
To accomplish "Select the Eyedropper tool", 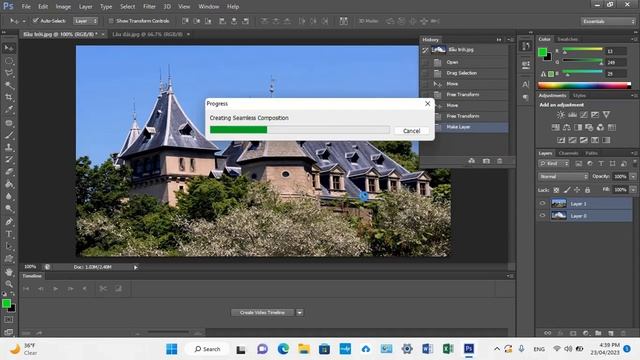I will tap(9, 110).
